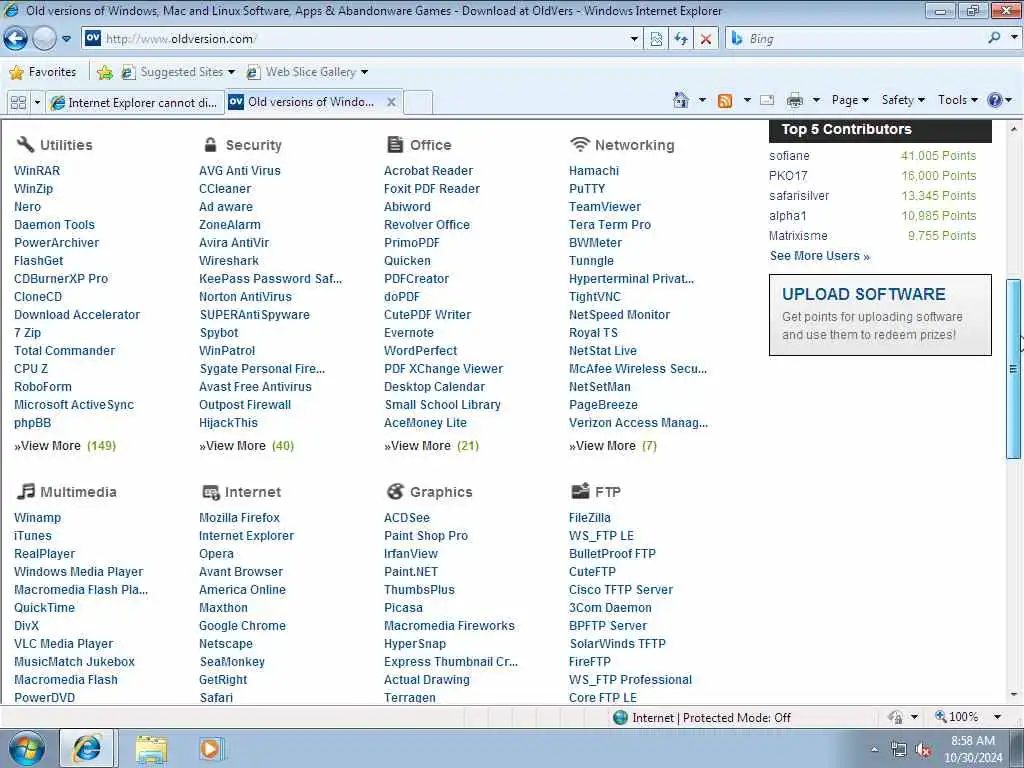The height and width of the screenshot is (768, 1024).
Task: Open the Safety menu
Action: (x=903, y=100)
